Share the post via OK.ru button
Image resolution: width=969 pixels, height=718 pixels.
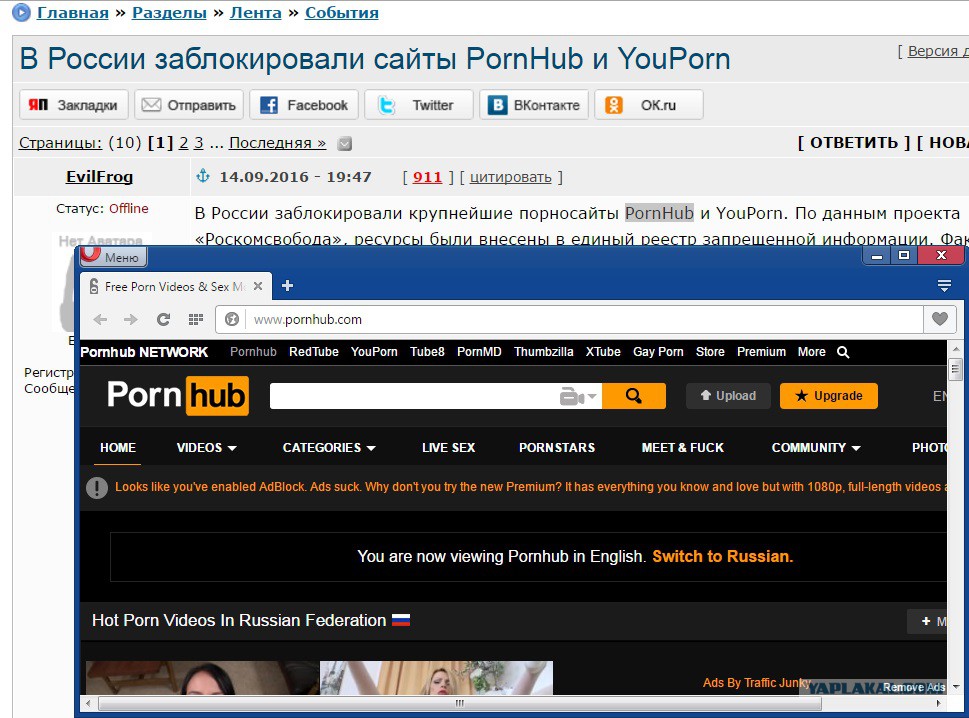[x=649, y=104]
